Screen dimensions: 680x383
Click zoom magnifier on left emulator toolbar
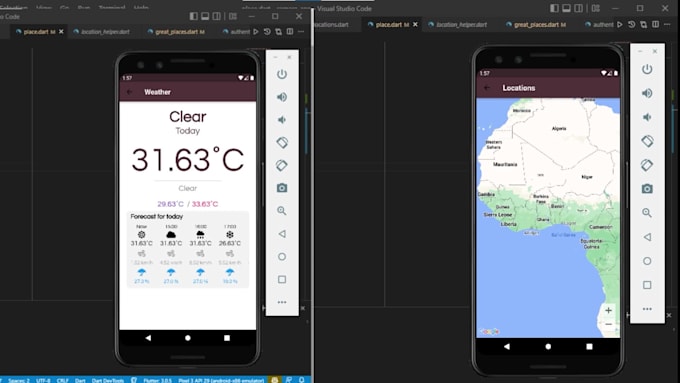click(282, 211)
